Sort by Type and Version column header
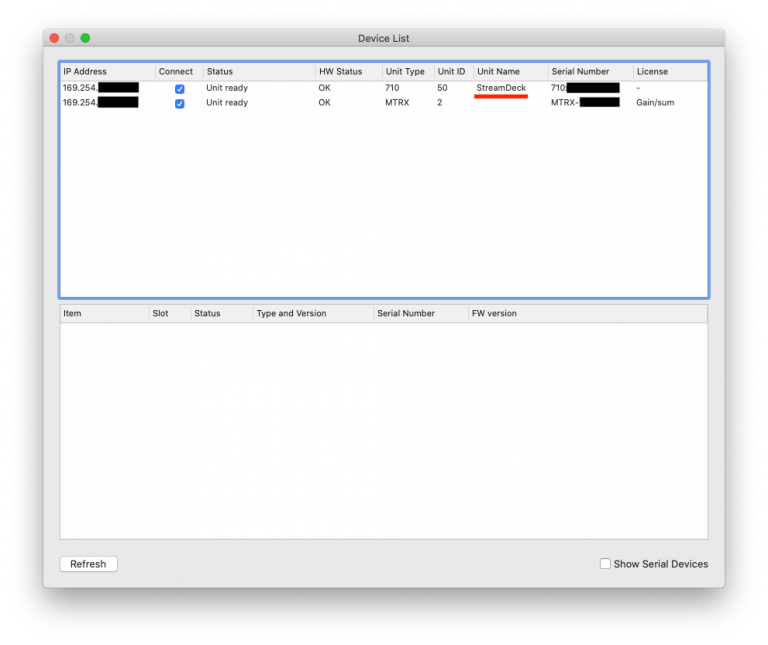Screen dimensions: 768x645 click(x=312, y=313)
